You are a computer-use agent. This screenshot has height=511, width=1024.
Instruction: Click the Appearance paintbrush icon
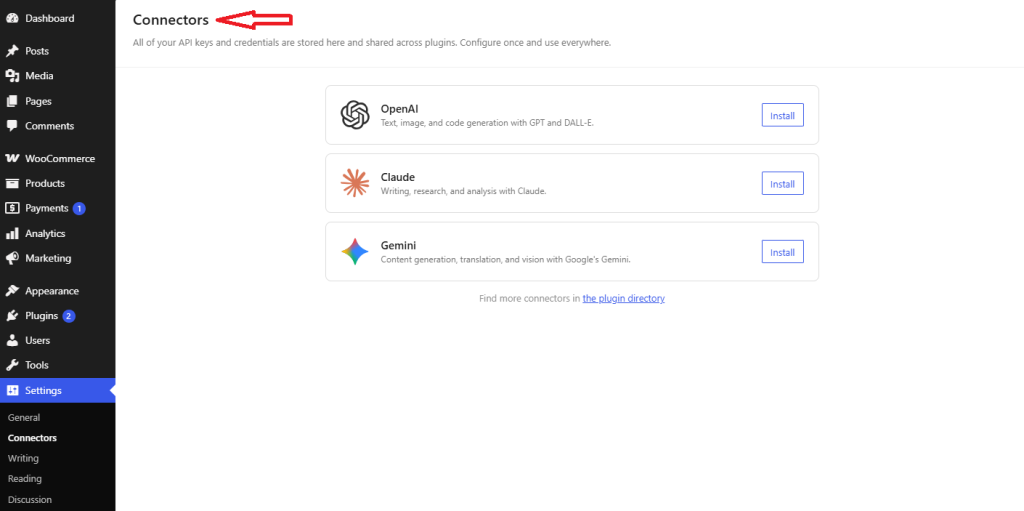tap(12, 291)
